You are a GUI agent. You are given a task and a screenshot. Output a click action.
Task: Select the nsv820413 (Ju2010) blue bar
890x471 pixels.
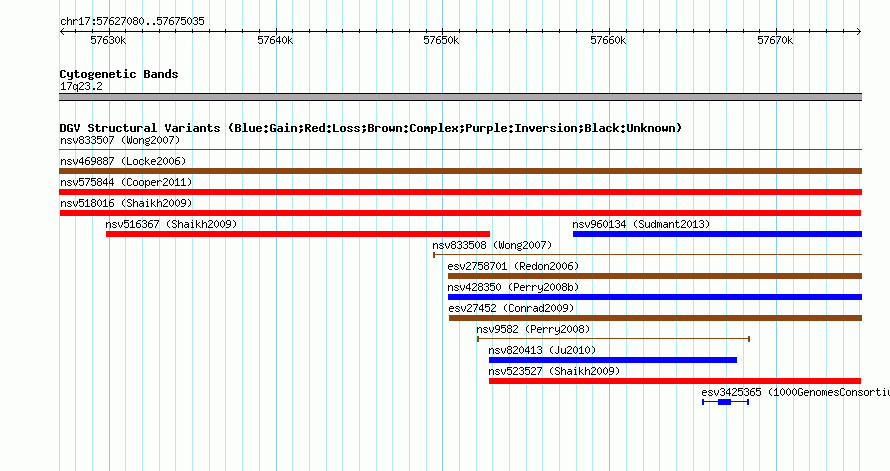[613, 360]
